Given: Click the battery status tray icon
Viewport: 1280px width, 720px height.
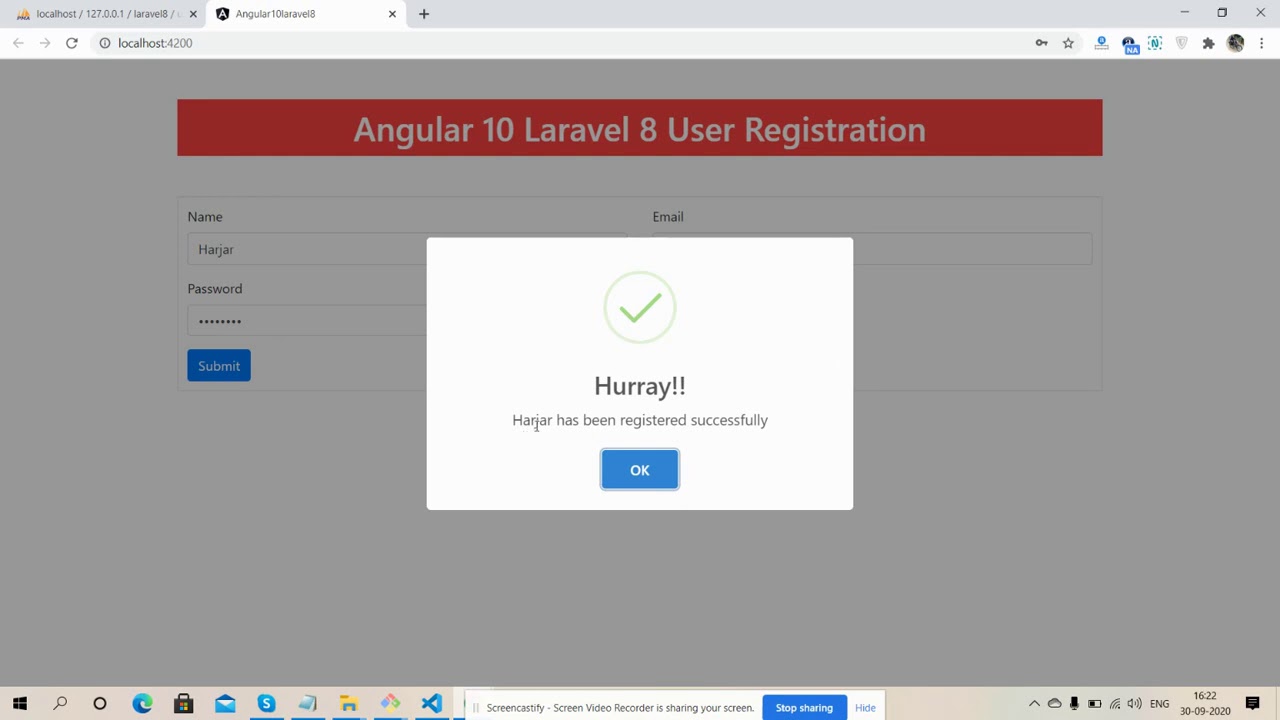Looking at the screenshot, I should 1094,704.
